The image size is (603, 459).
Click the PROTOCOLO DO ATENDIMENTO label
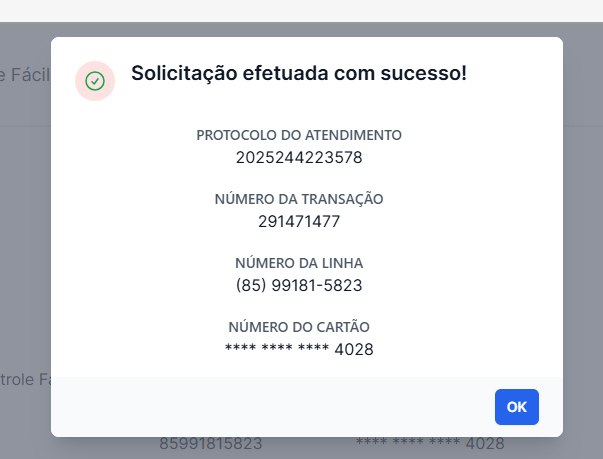point(299,135)
